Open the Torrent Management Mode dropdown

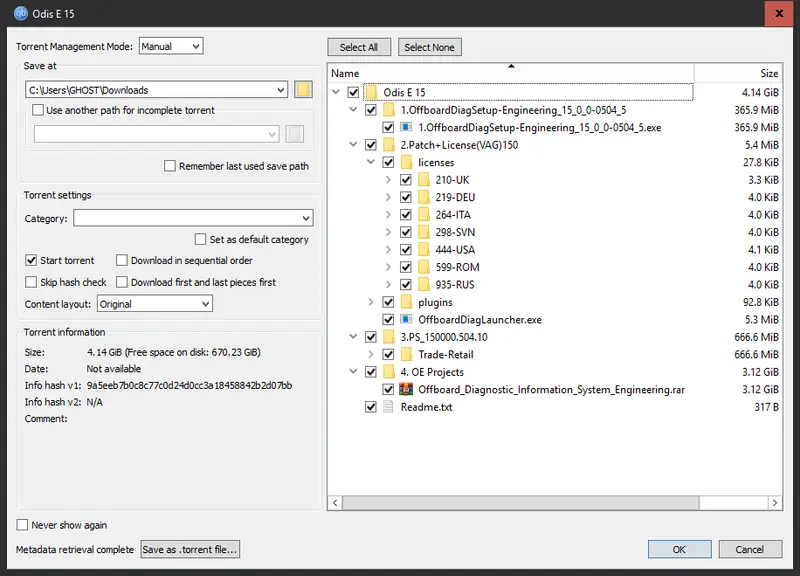pyautogui.click(x=171, y=46)
